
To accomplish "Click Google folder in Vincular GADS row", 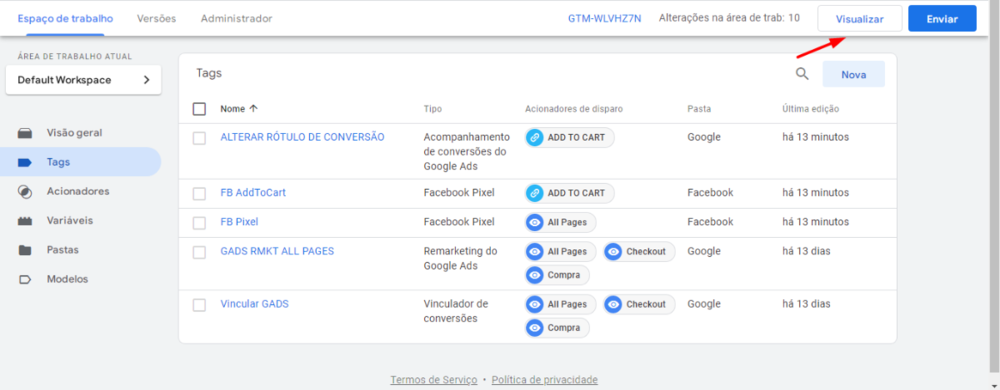I will click(704, 304).
